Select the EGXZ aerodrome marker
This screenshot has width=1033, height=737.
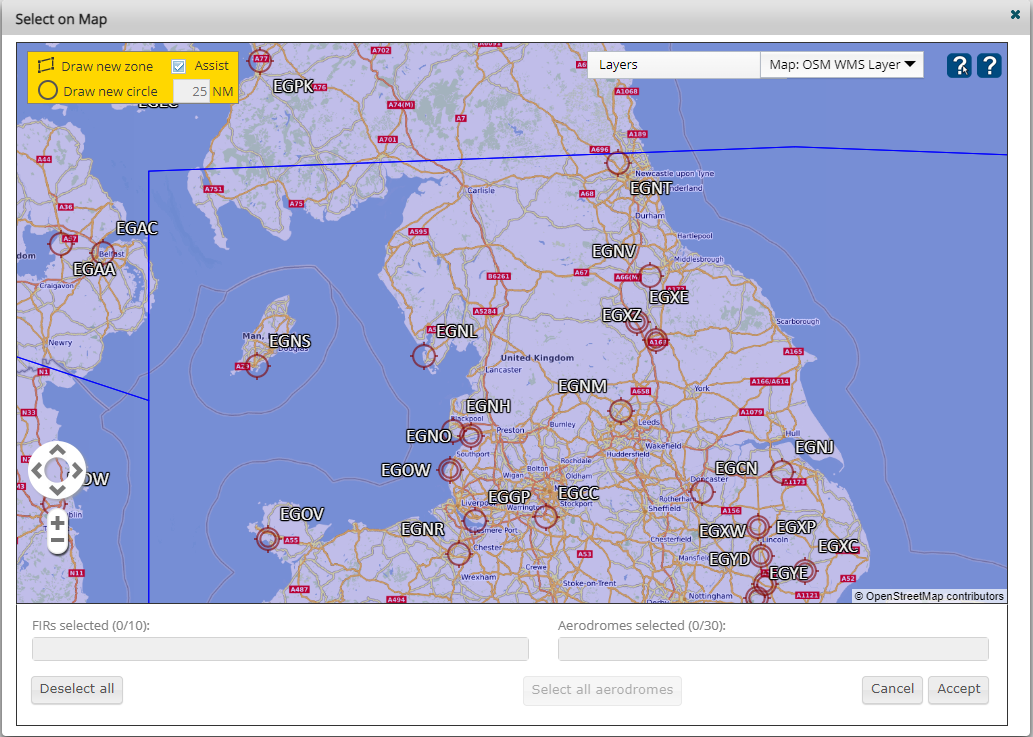[636, 322]
